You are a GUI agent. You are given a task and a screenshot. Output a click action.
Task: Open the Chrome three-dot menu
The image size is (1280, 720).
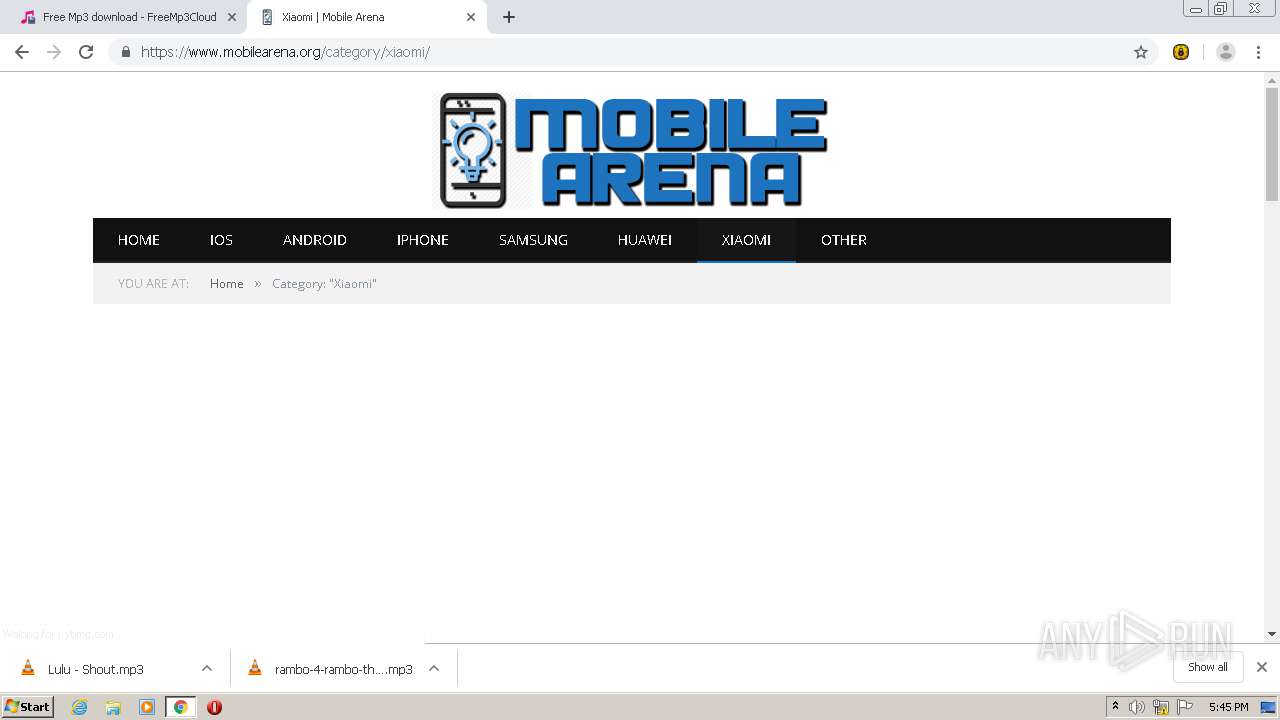point(1258,52)
